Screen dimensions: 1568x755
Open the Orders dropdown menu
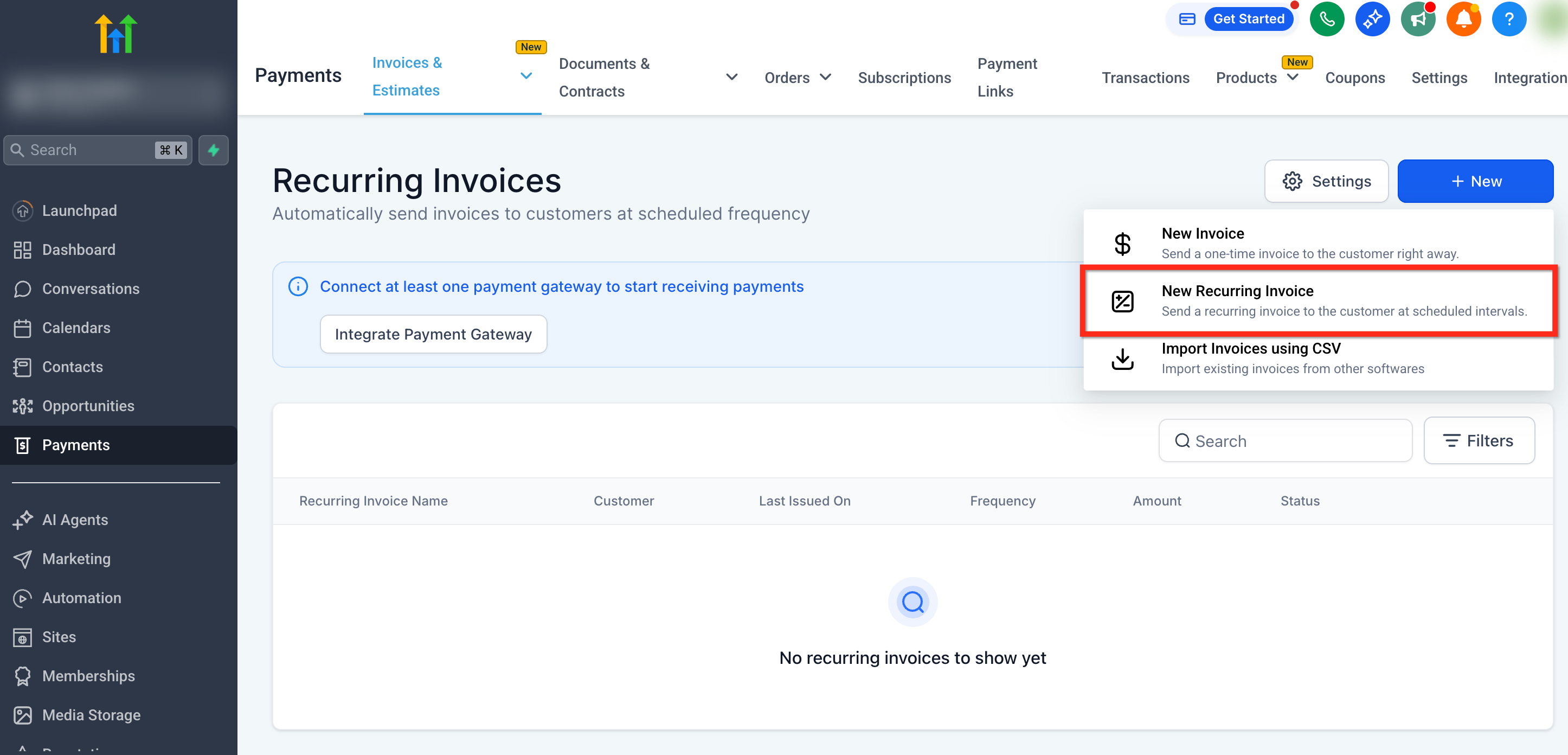798,78
